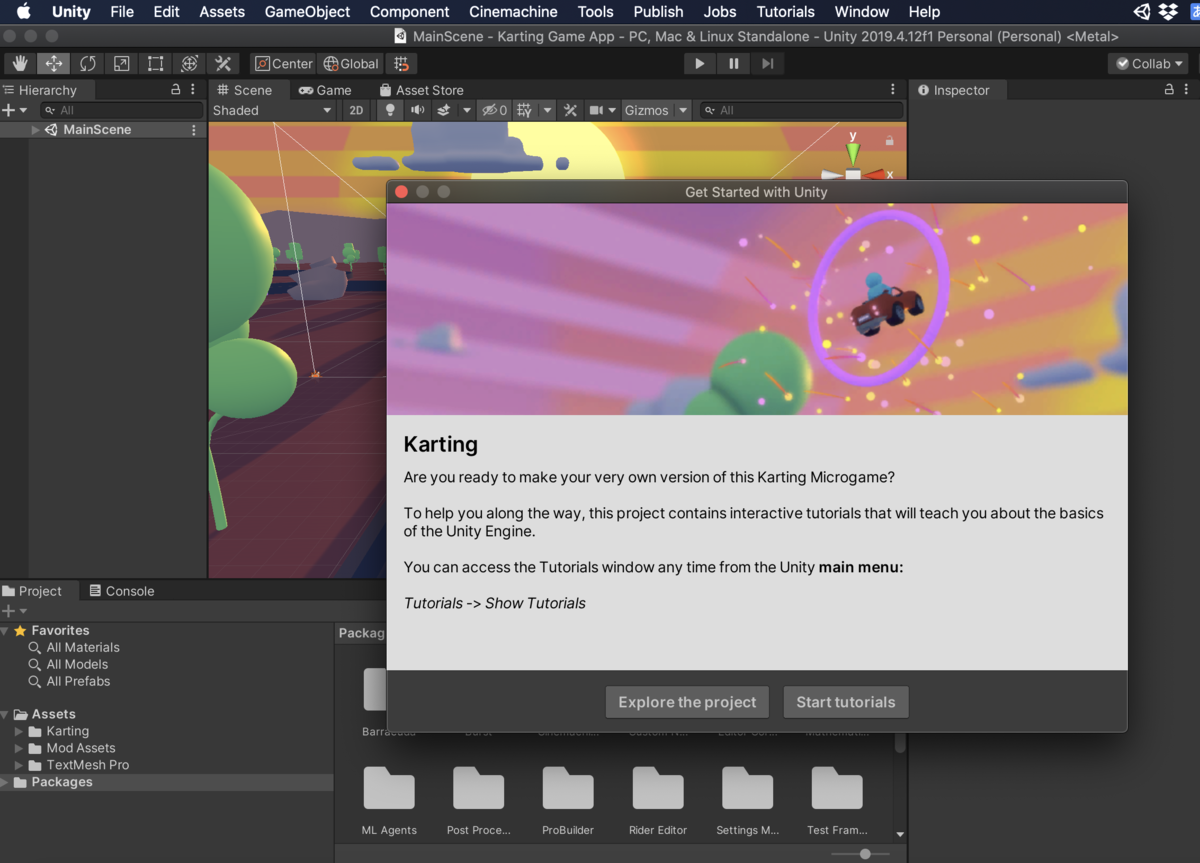Screen dimensions: 1200x863
Task: Lock the Inspector panel
Action: point(1169,89)
